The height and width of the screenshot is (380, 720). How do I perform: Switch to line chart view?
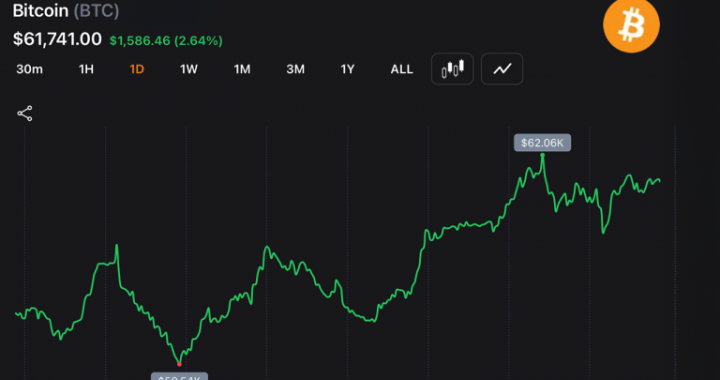pyautogui.click(x=502, y=69)
